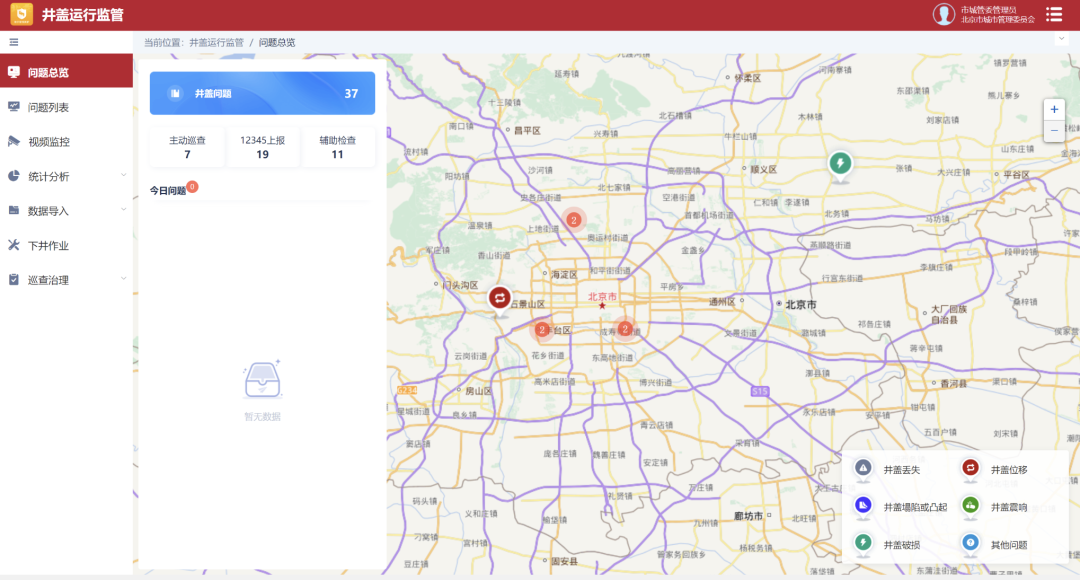Open the list menu icon in top-right header
This screenshot has height=580, width=1080.
pos(1054,14)
